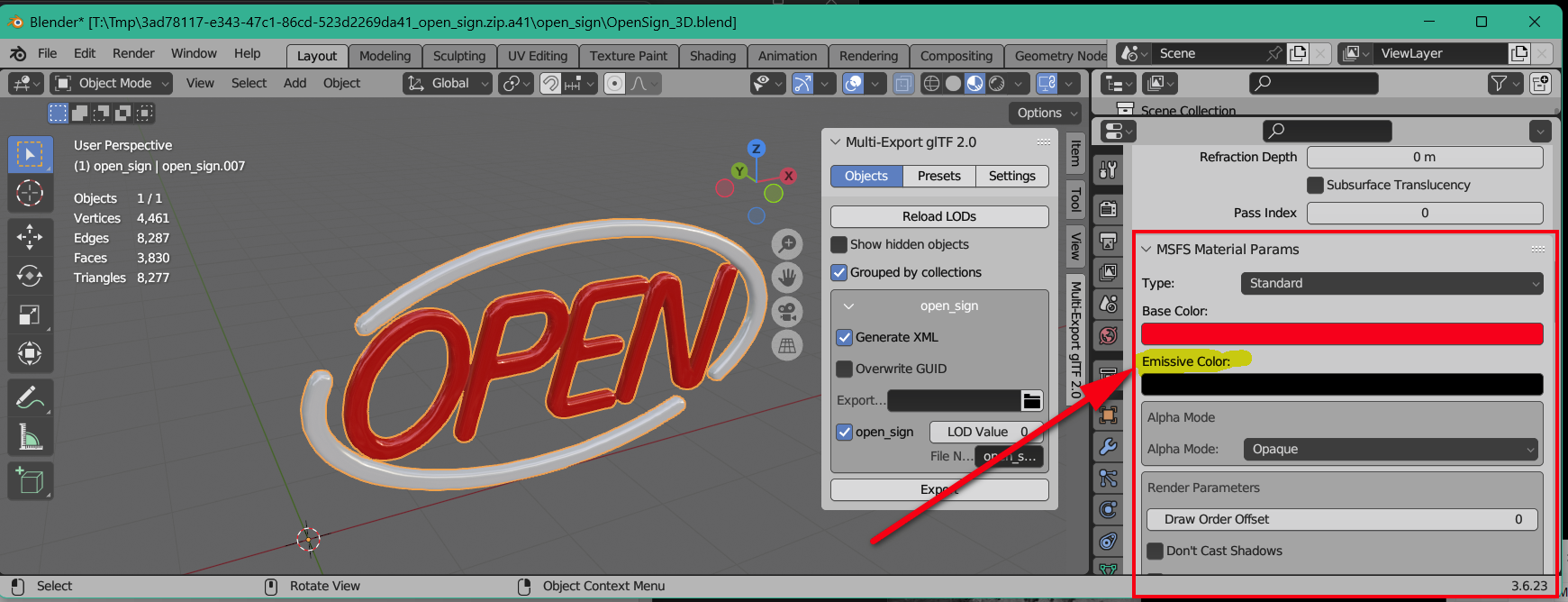The height and width of the screenshot is (602, 1568).
Task: Open the Output properties tab
Action: 1108,241
